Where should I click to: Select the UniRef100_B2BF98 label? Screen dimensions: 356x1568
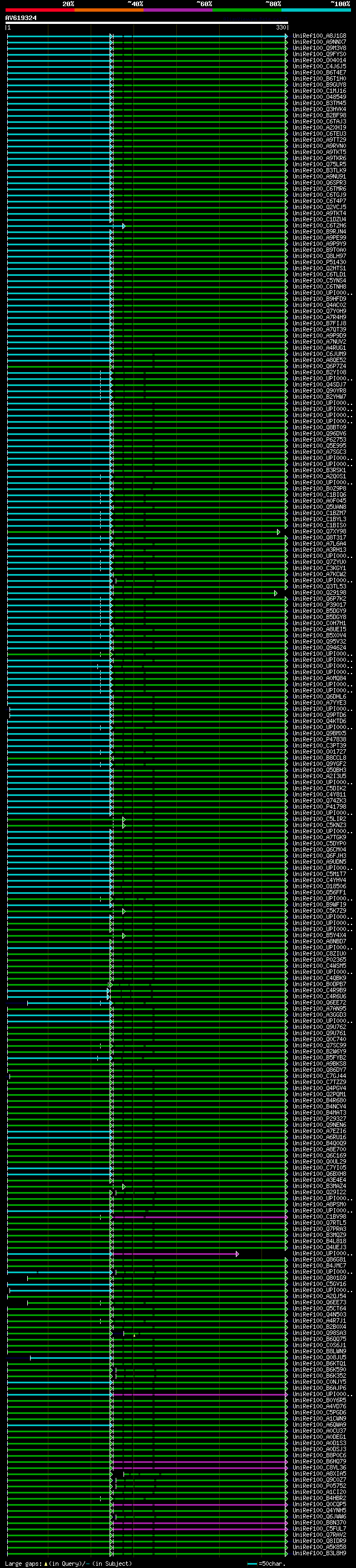319,115
